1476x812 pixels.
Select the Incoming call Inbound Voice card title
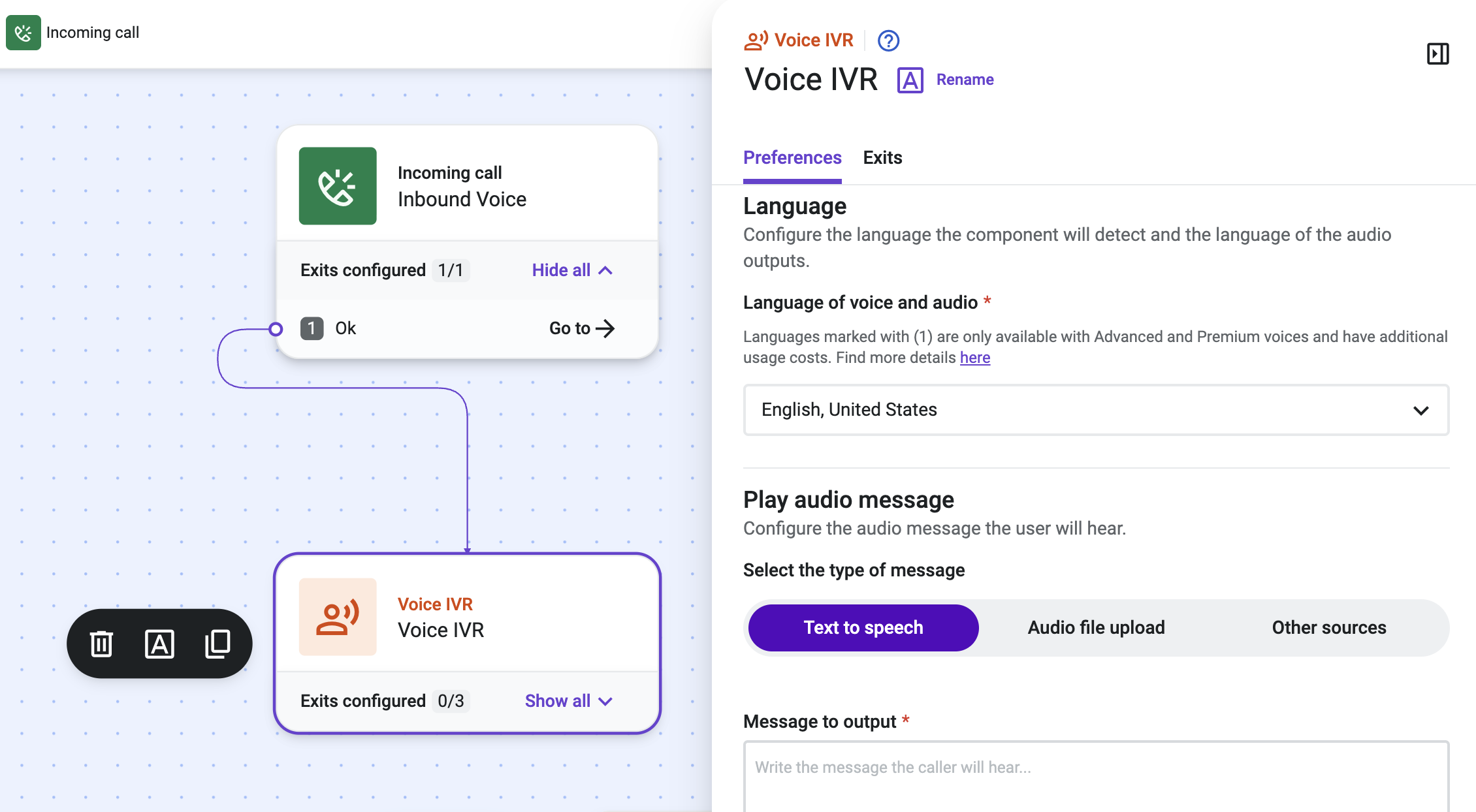(462, 199)
